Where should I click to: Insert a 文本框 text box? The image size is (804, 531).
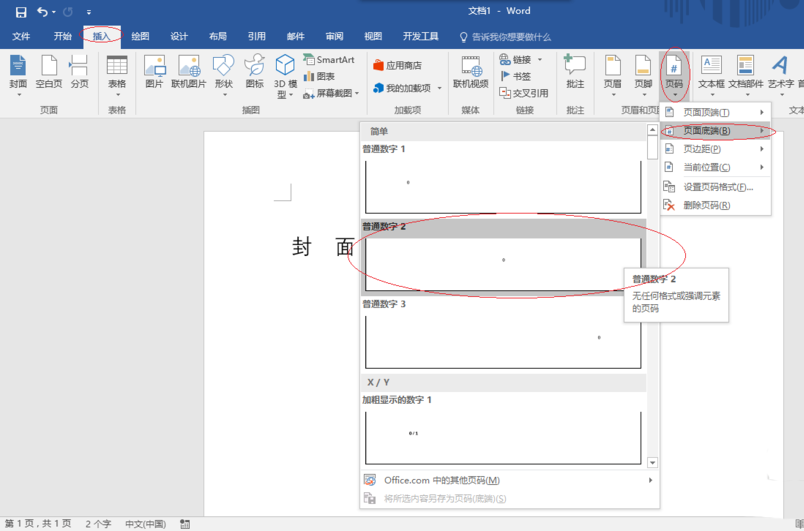[710, 72]
